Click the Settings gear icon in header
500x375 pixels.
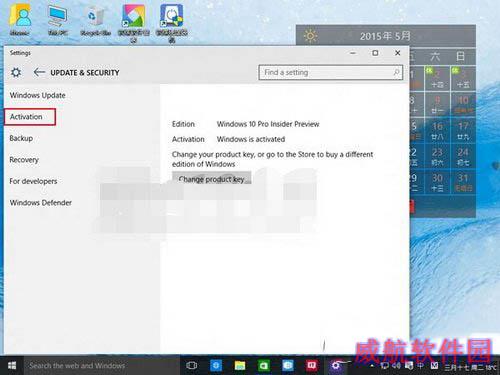[16, 72]
